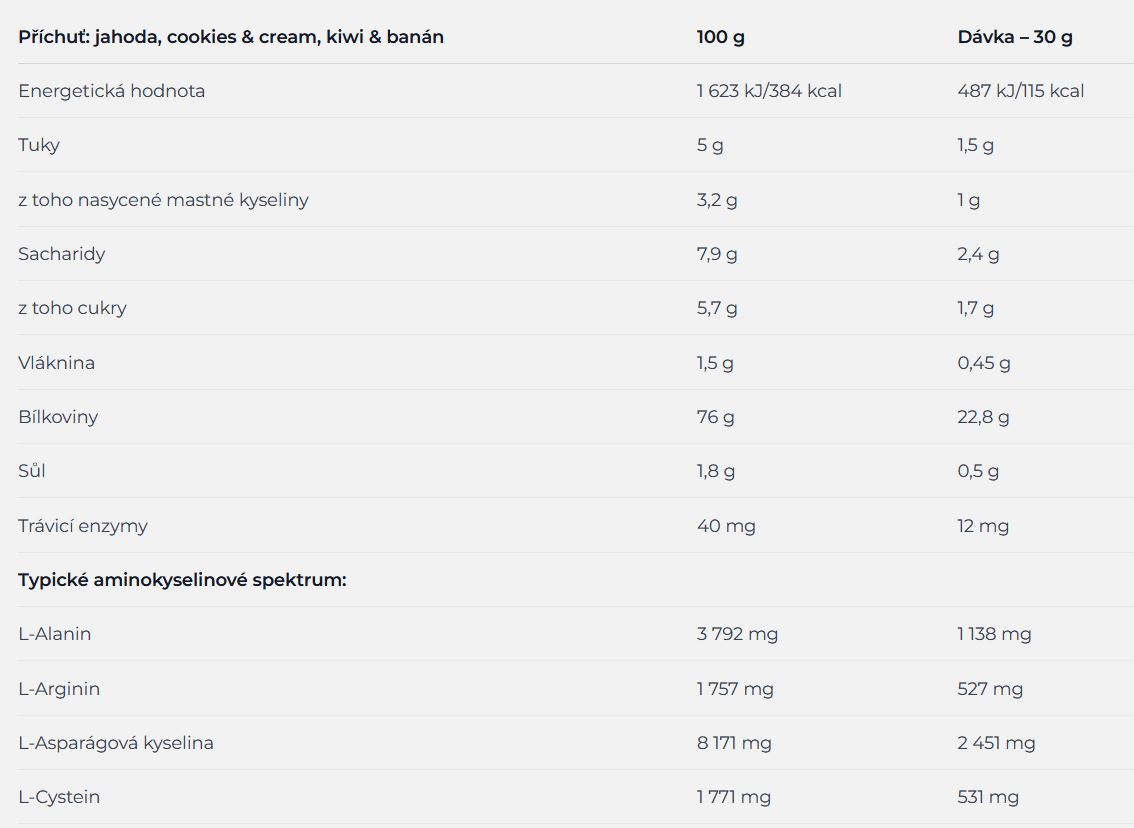Screen dimensions: 1134x828
Task: Select the Dávka – 30 g column header
Action: 1015,37
